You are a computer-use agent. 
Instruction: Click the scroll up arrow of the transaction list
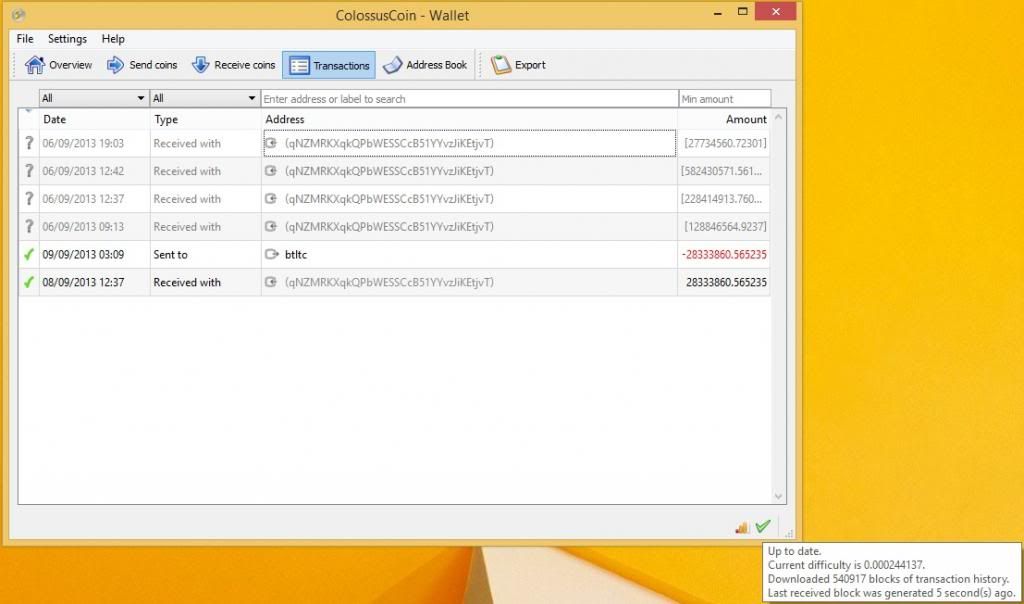(778, 118)
